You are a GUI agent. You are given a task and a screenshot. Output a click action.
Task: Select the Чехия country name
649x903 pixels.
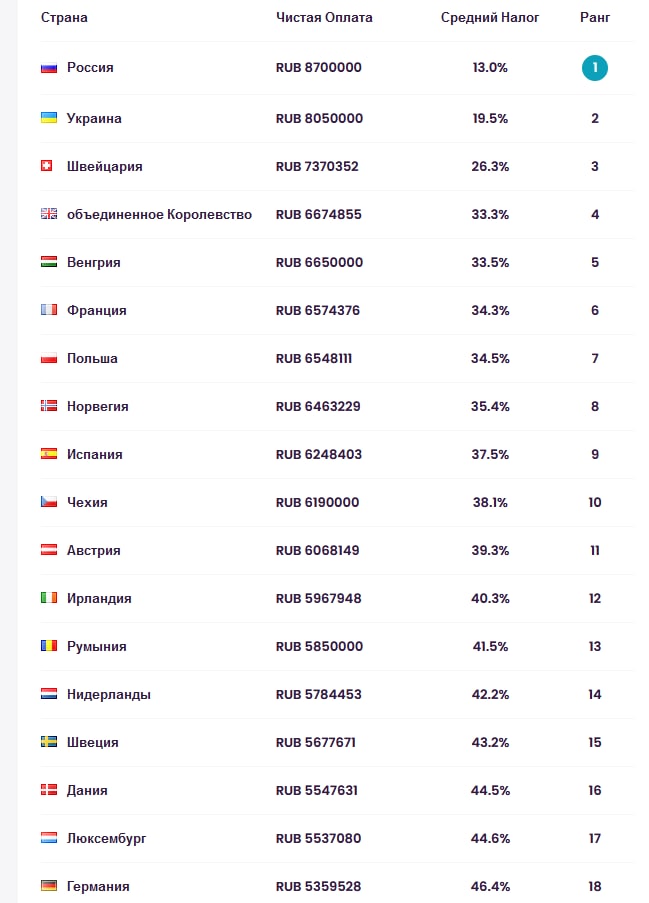[87, 502]
